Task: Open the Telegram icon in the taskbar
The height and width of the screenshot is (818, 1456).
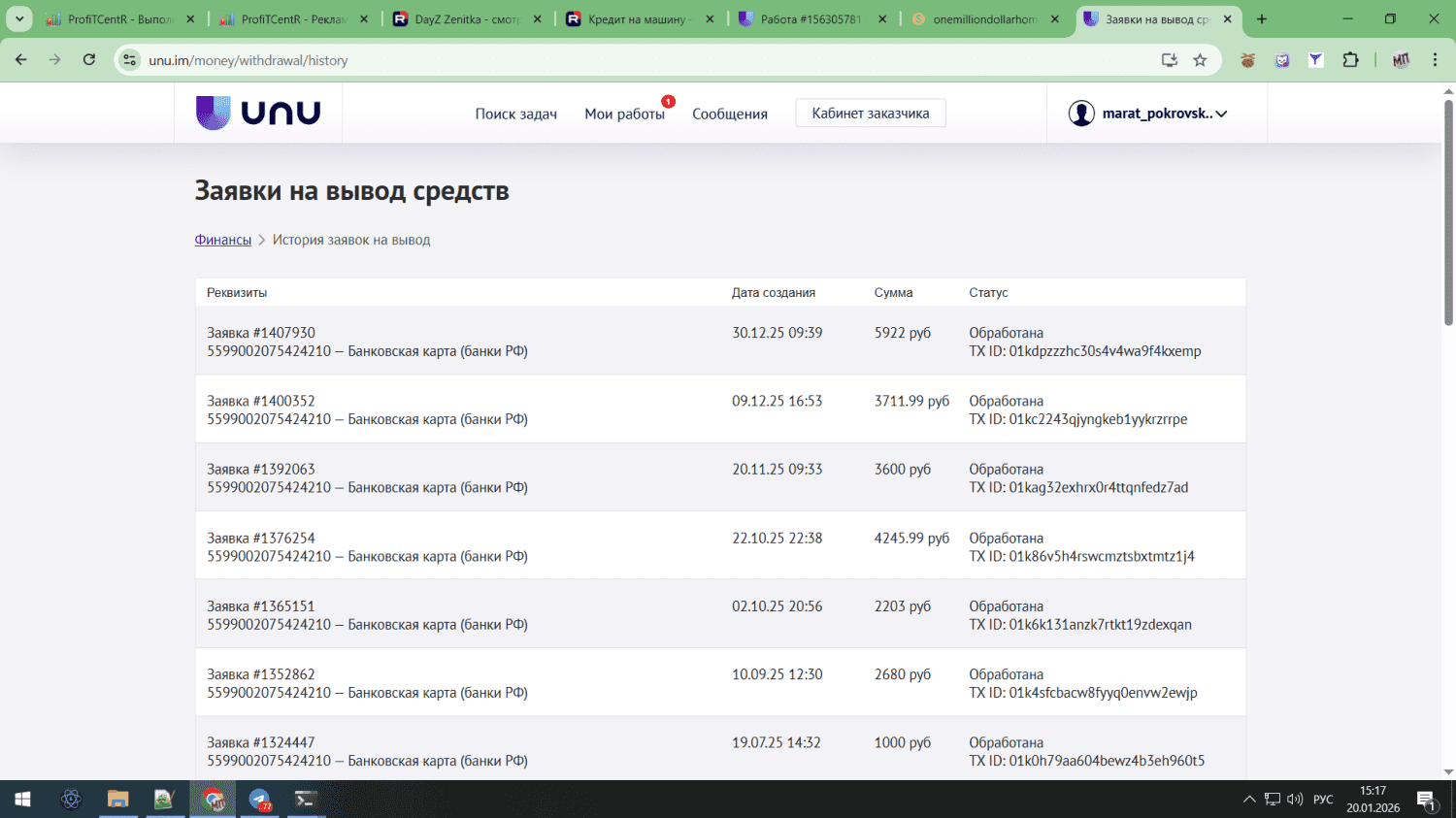Action: click(x=259, y=800)
